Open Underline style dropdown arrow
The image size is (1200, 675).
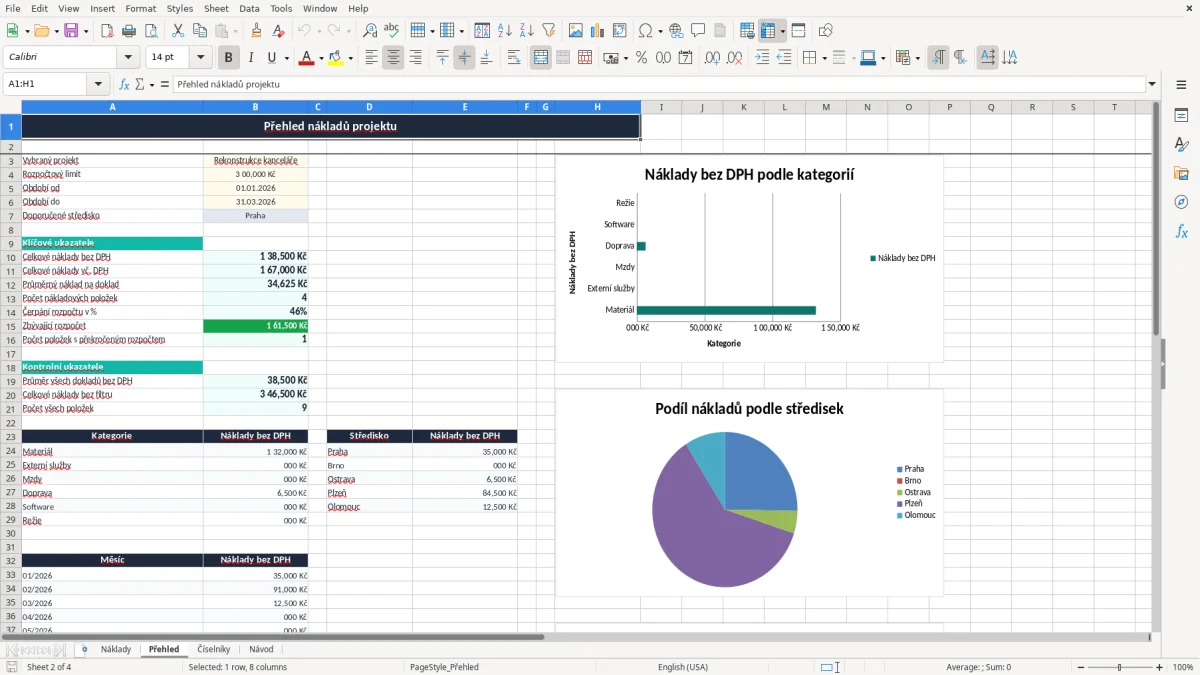pyautogui.click(x=286, y=58)
